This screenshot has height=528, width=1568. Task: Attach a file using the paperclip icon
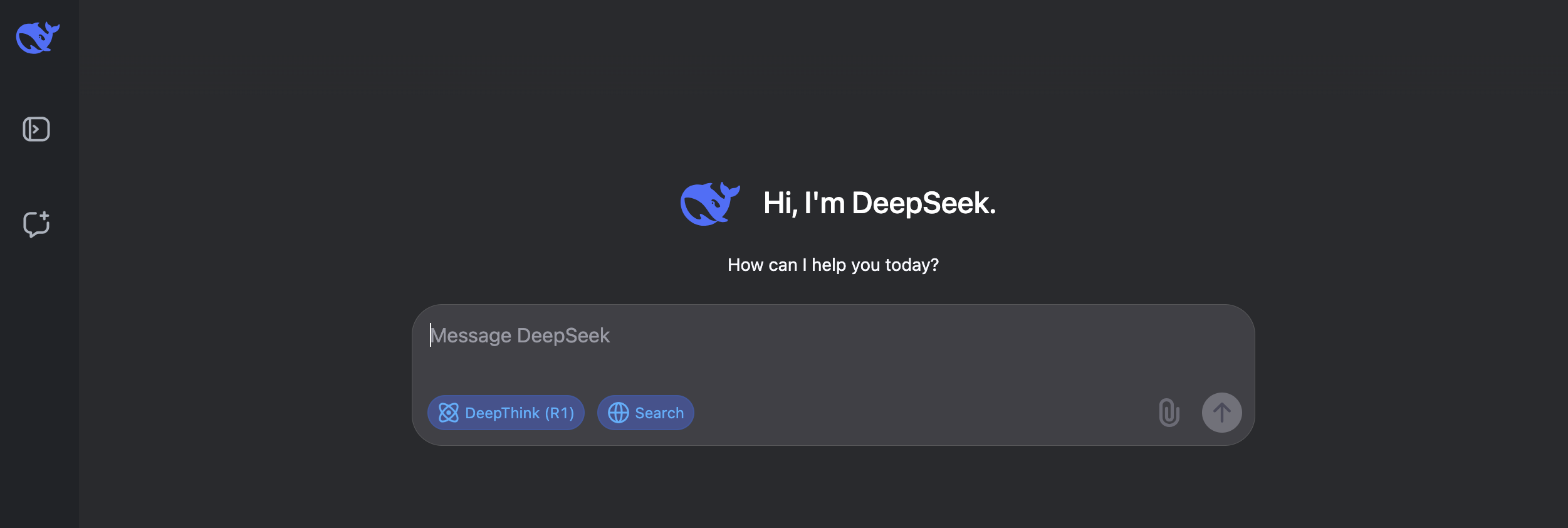pos(1169,413)
